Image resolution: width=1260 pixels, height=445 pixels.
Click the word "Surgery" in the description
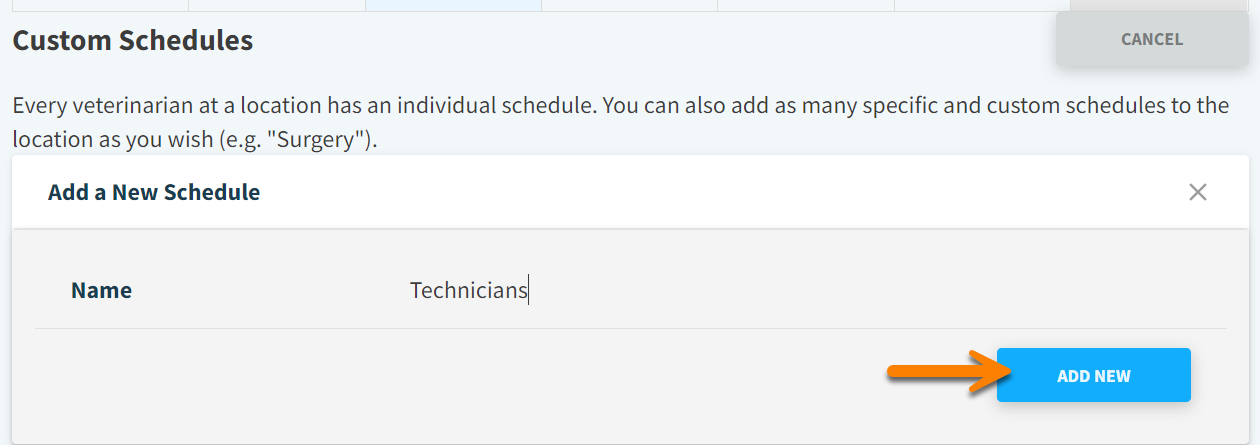[321, 140]
